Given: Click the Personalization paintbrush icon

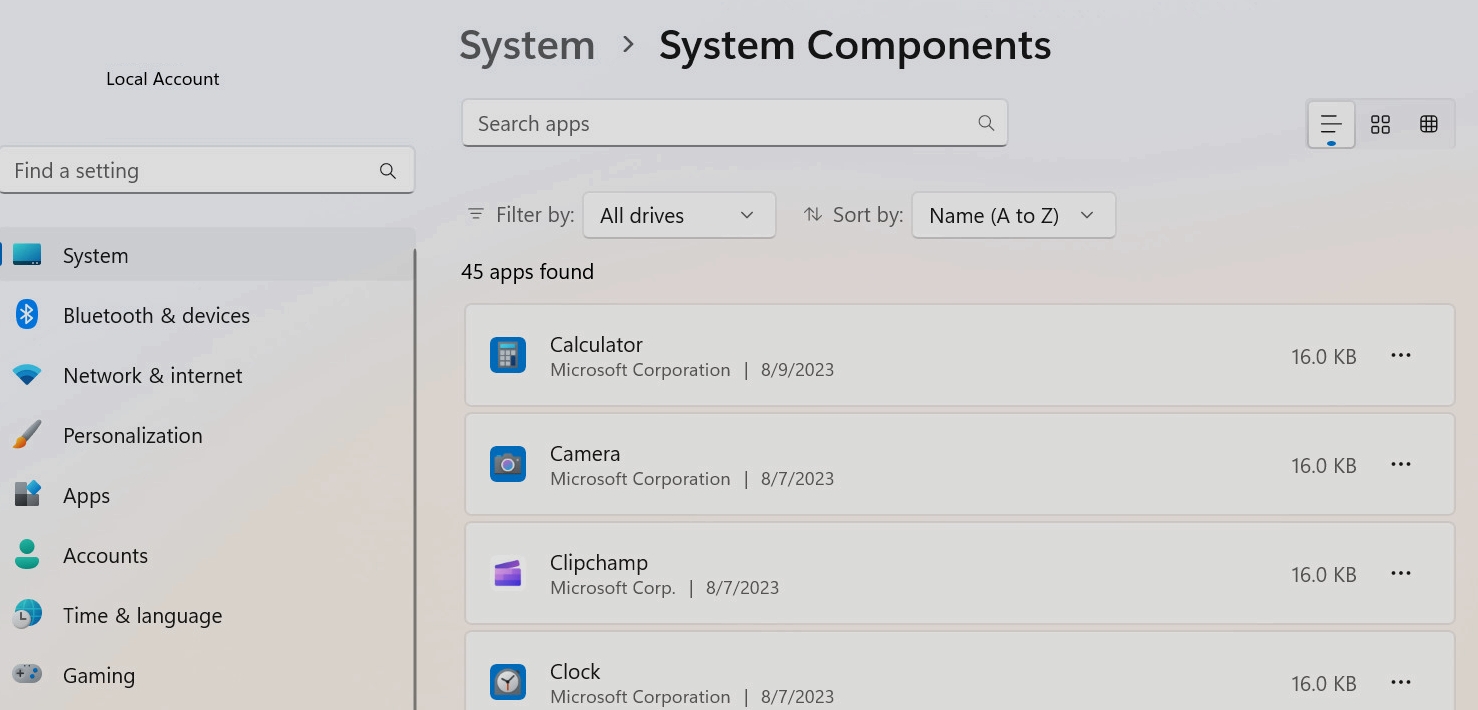Looking at the screenshot, I should pyautogui.click(x=27, y=435).
